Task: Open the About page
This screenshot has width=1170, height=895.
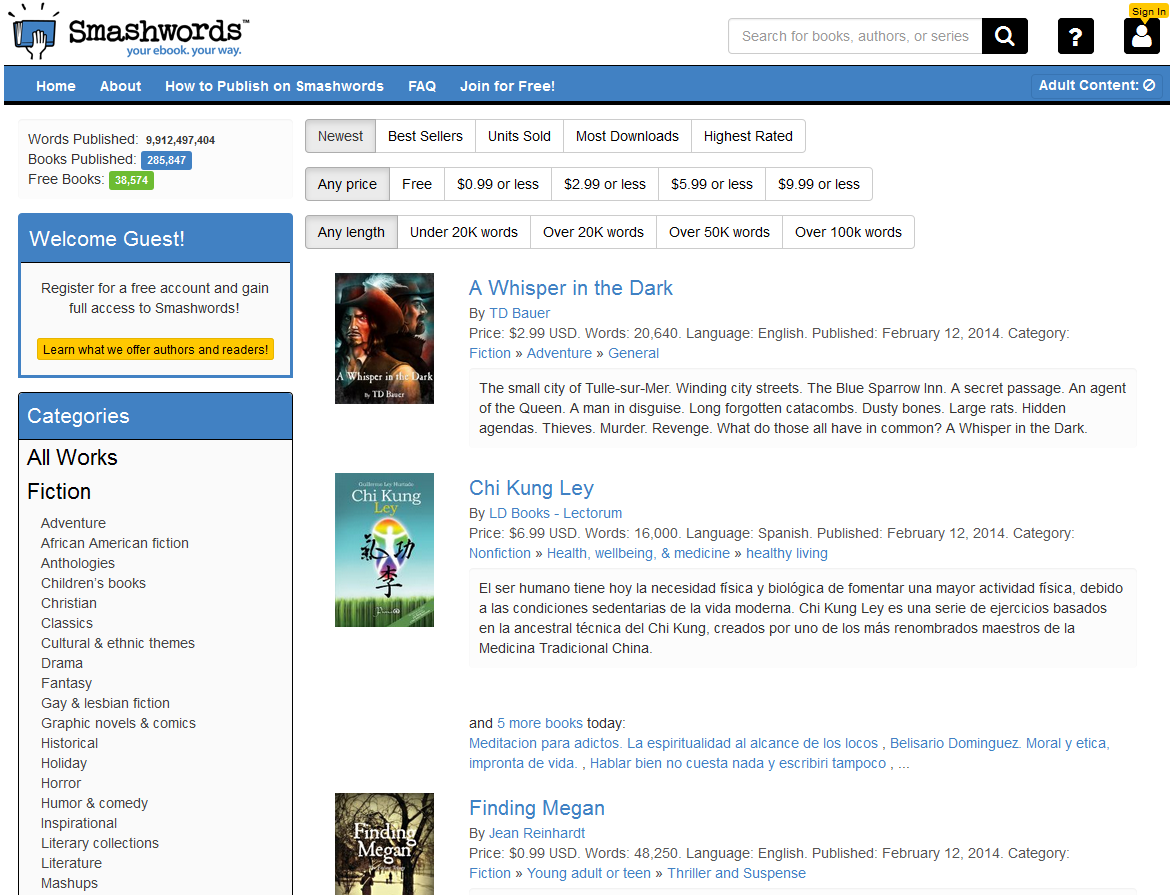Action: coord(120,86)
